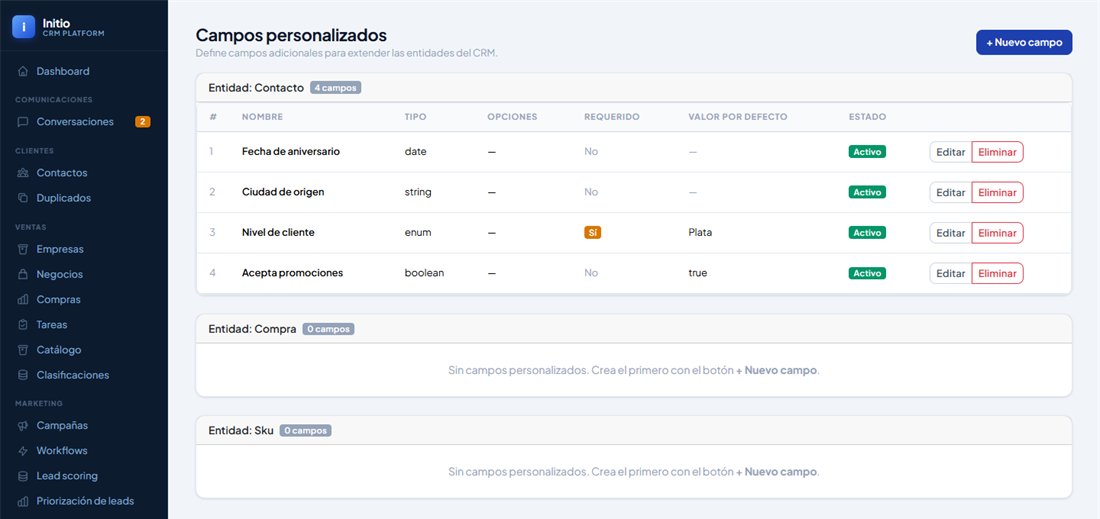Click the Fecha de aniversario name
1100x519 pixels.
pyautogui.click(x=291, y=151)
